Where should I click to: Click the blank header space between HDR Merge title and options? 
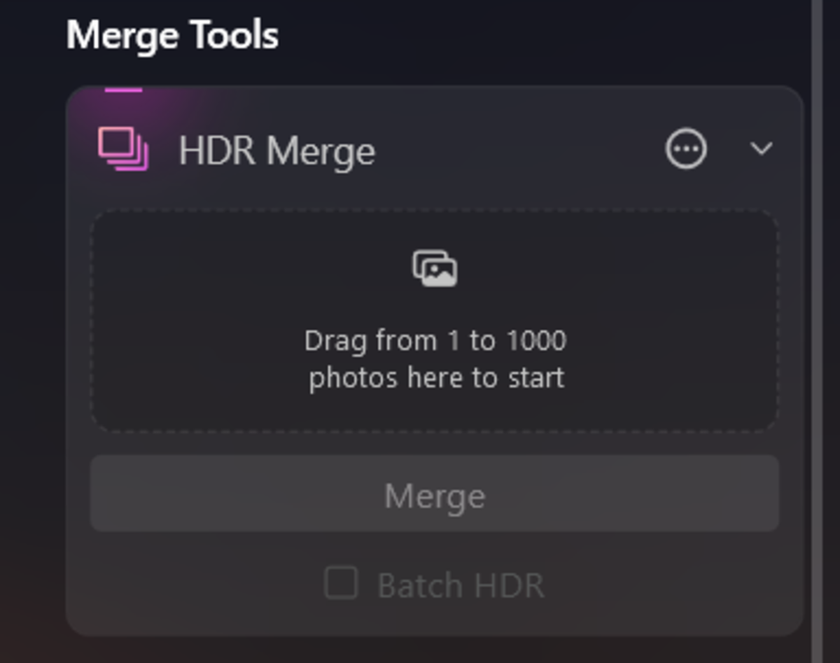coord(520,150)
